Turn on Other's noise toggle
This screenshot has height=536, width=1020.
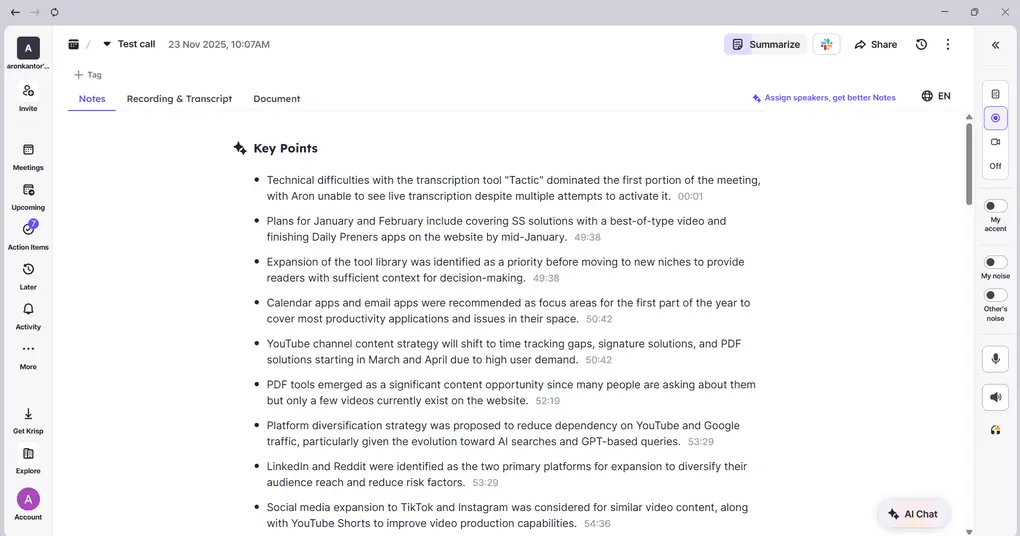coord(995,295)
